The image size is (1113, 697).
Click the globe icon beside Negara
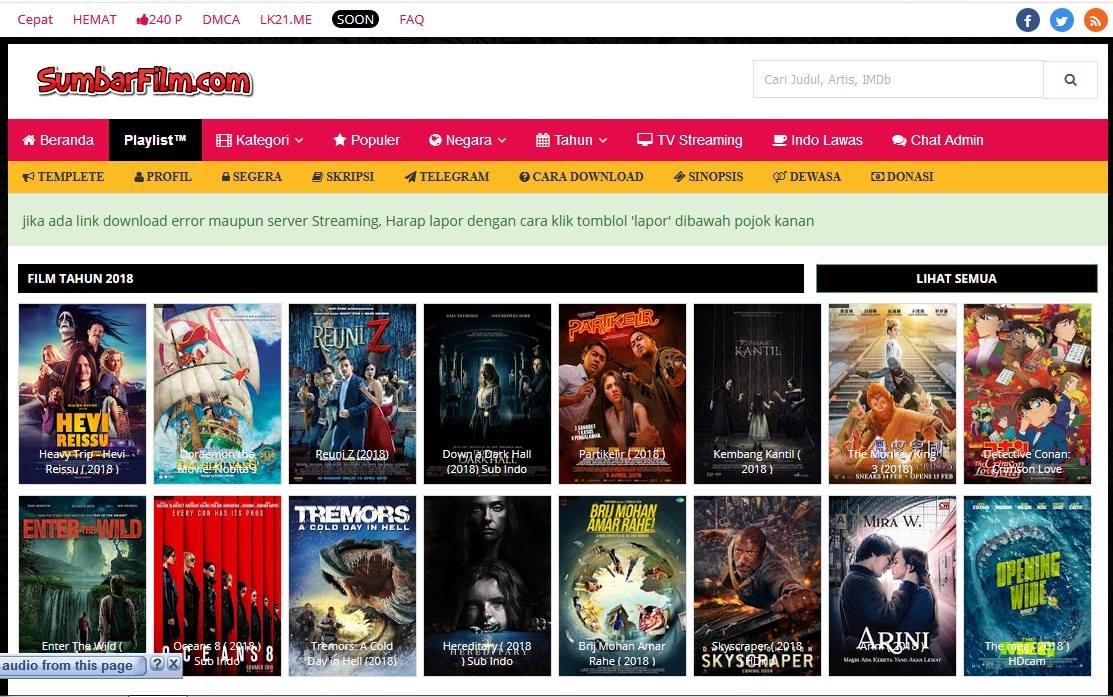435,140
